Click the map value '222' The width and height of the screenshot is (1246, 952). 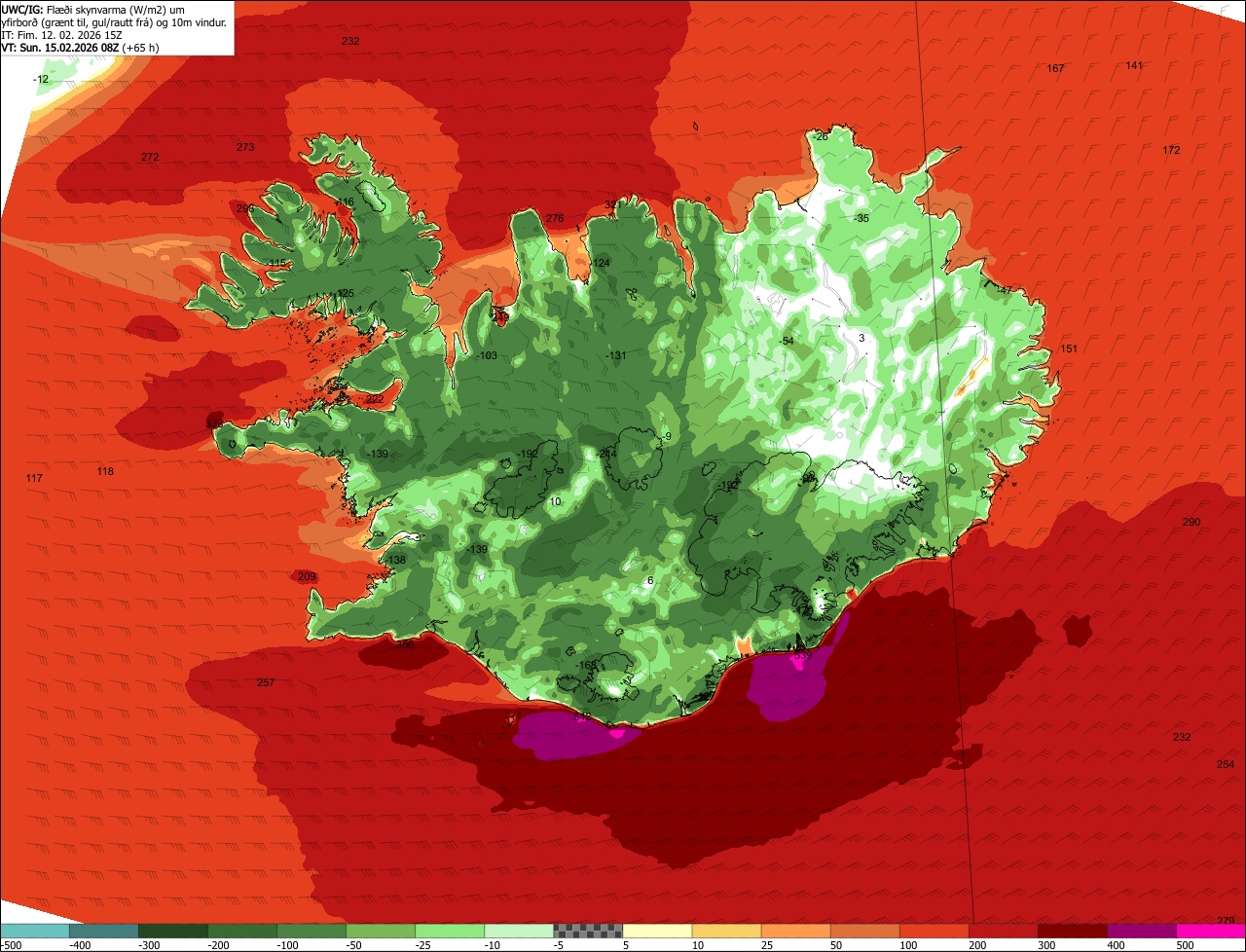pyautogui.click(x=374, y=400)
